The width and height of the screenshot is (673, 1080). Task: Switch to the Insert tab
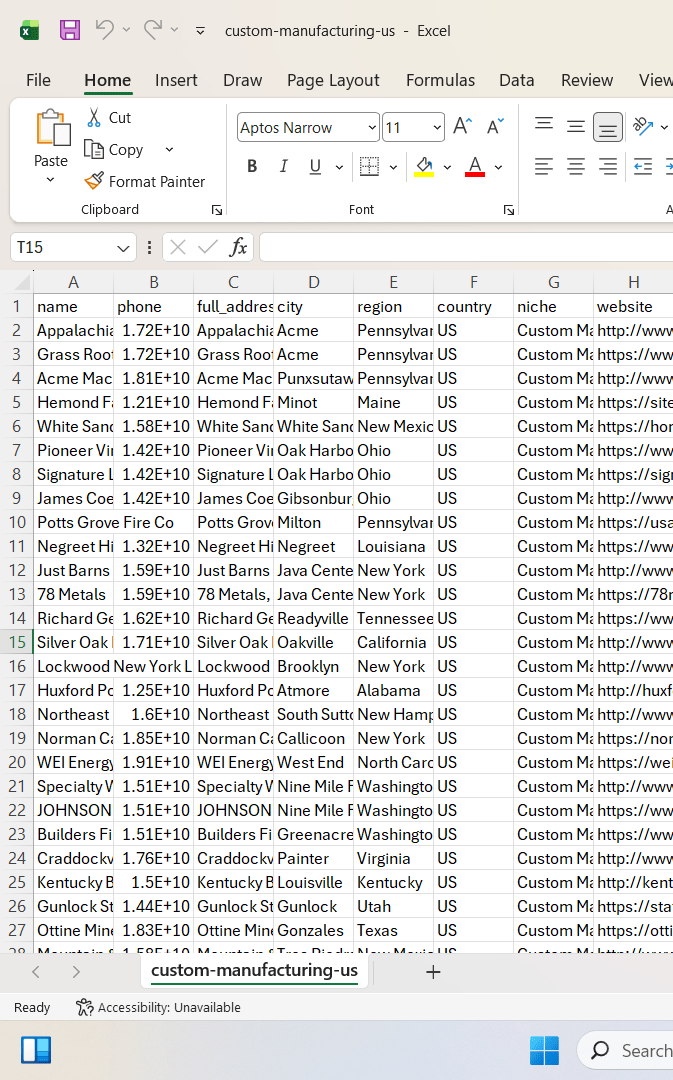click(x=176, y=80)
